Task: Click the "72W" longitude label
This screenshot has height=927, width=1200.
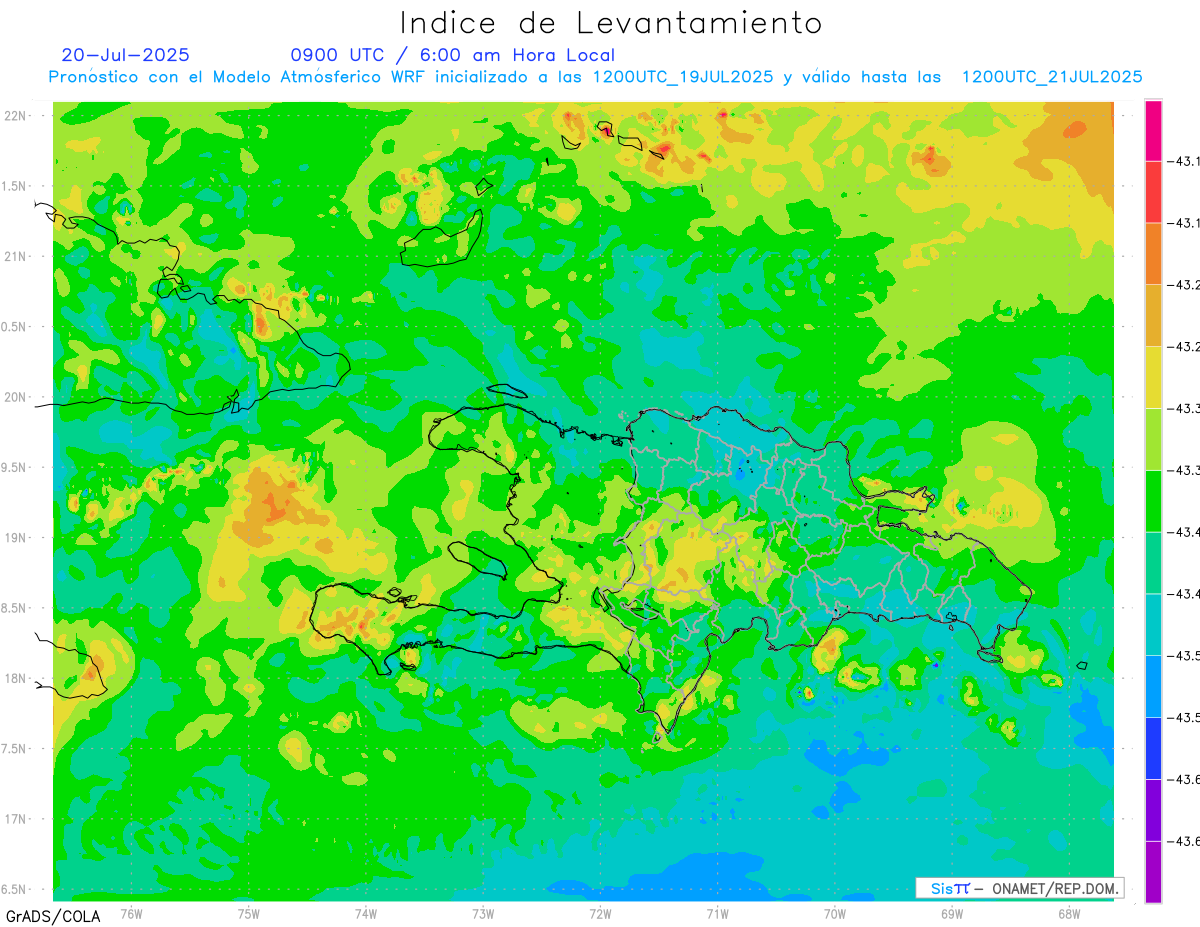Action: coord(600,914)
